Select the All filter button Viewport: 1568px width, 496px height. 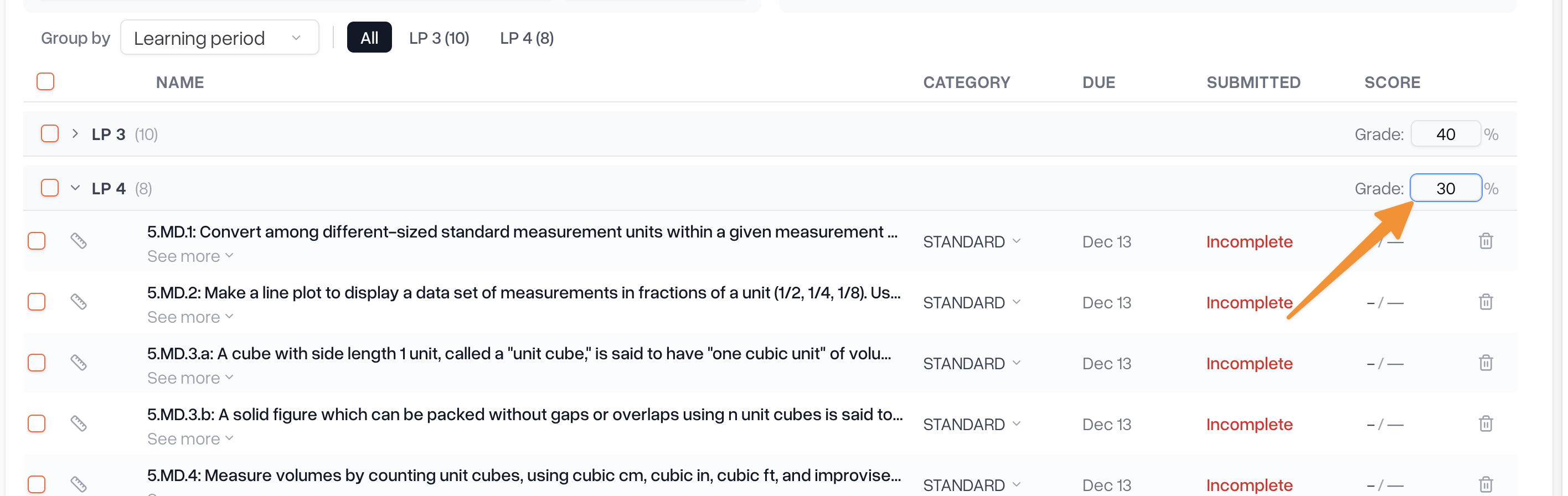pos(369,38)
